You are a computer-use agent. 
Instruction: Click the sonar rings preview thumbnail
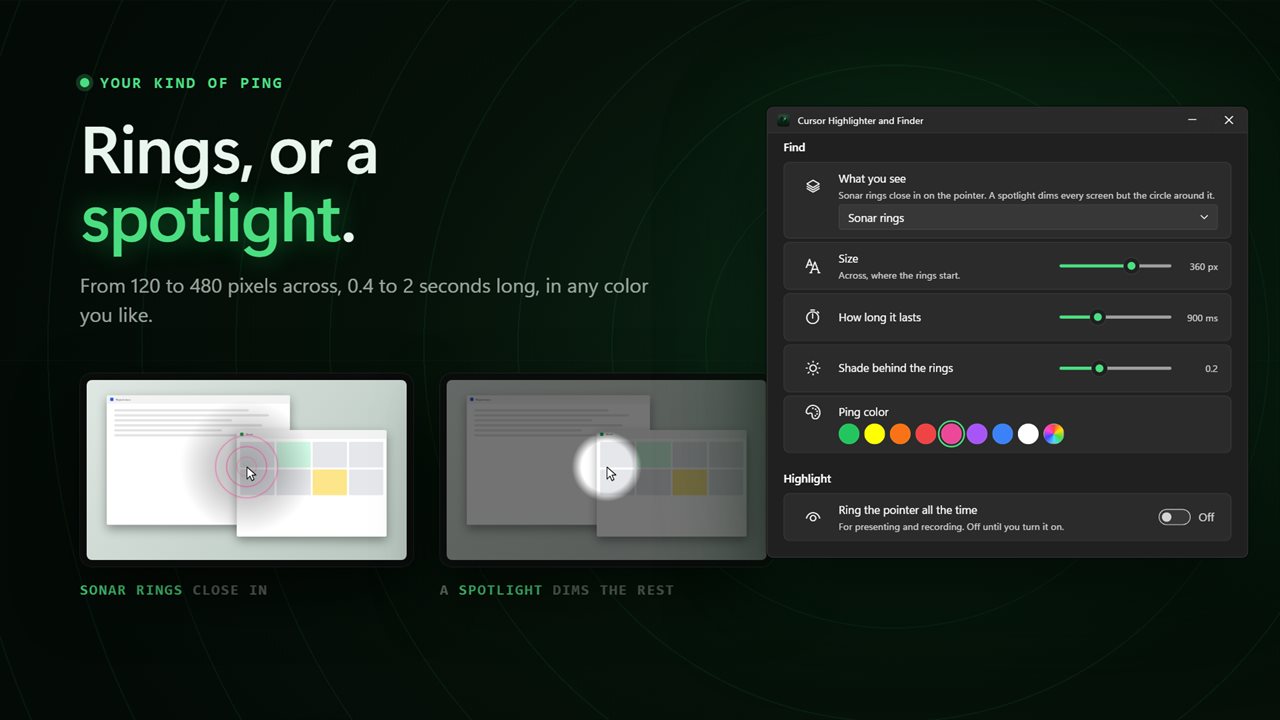246,469
